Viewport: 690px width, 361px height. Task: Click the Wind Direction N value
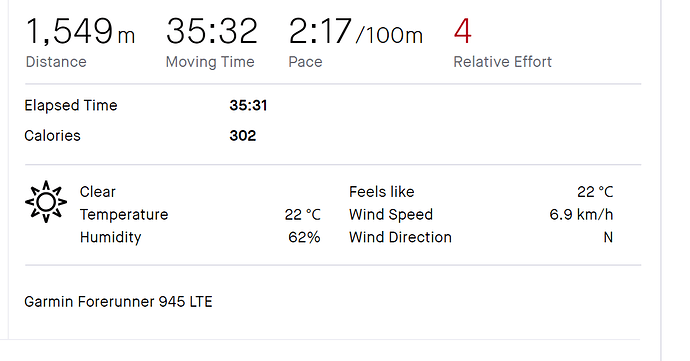(x=608, y=237)
